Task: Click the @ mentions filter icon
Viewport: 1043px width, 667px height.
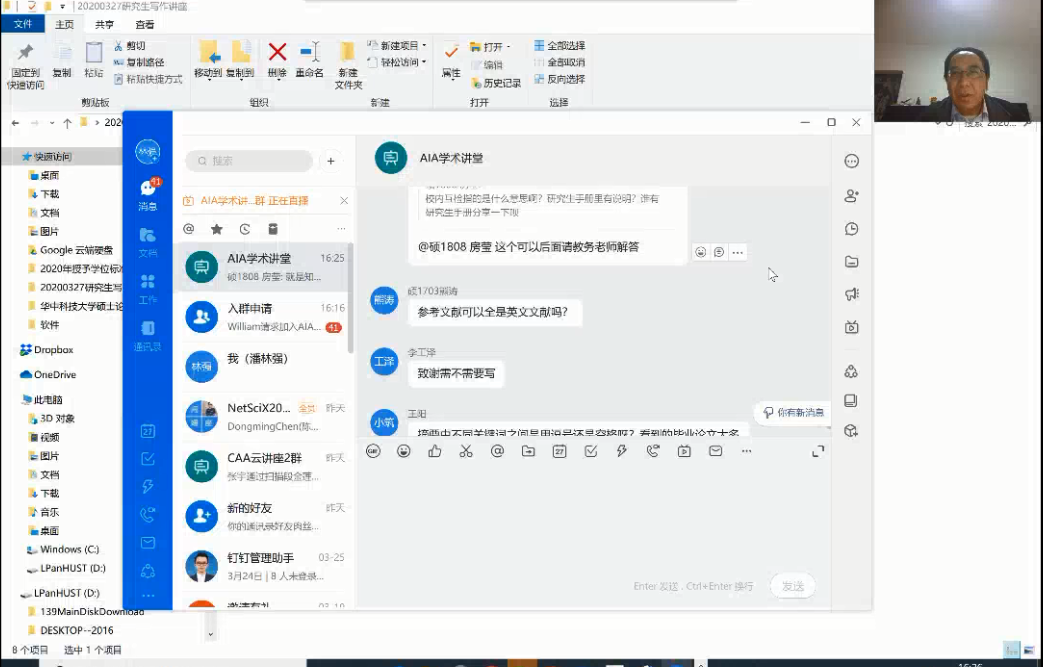Action: (189, 229)
